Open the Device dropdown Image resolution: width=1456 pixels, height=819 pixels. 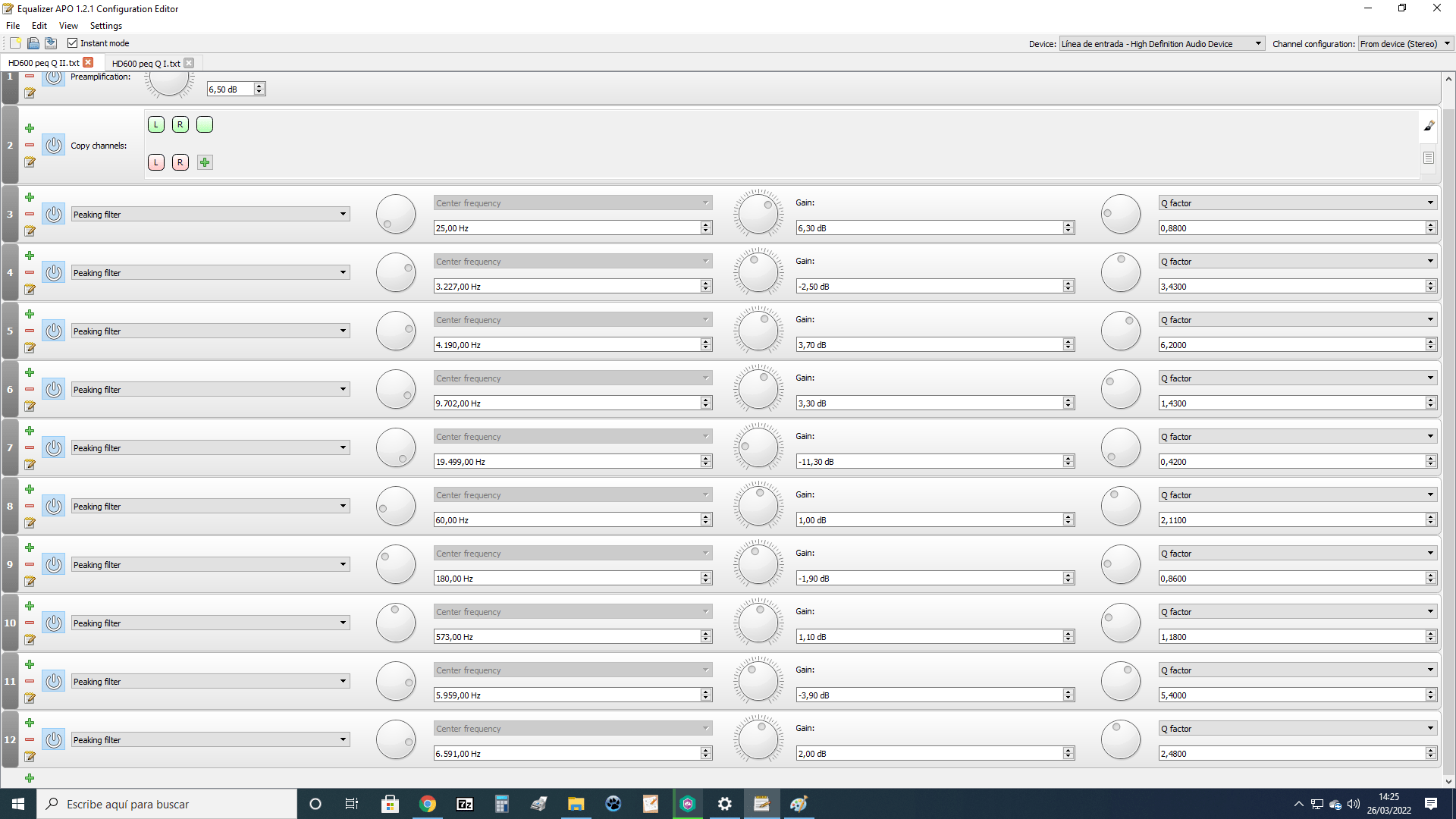(1162, 44)
